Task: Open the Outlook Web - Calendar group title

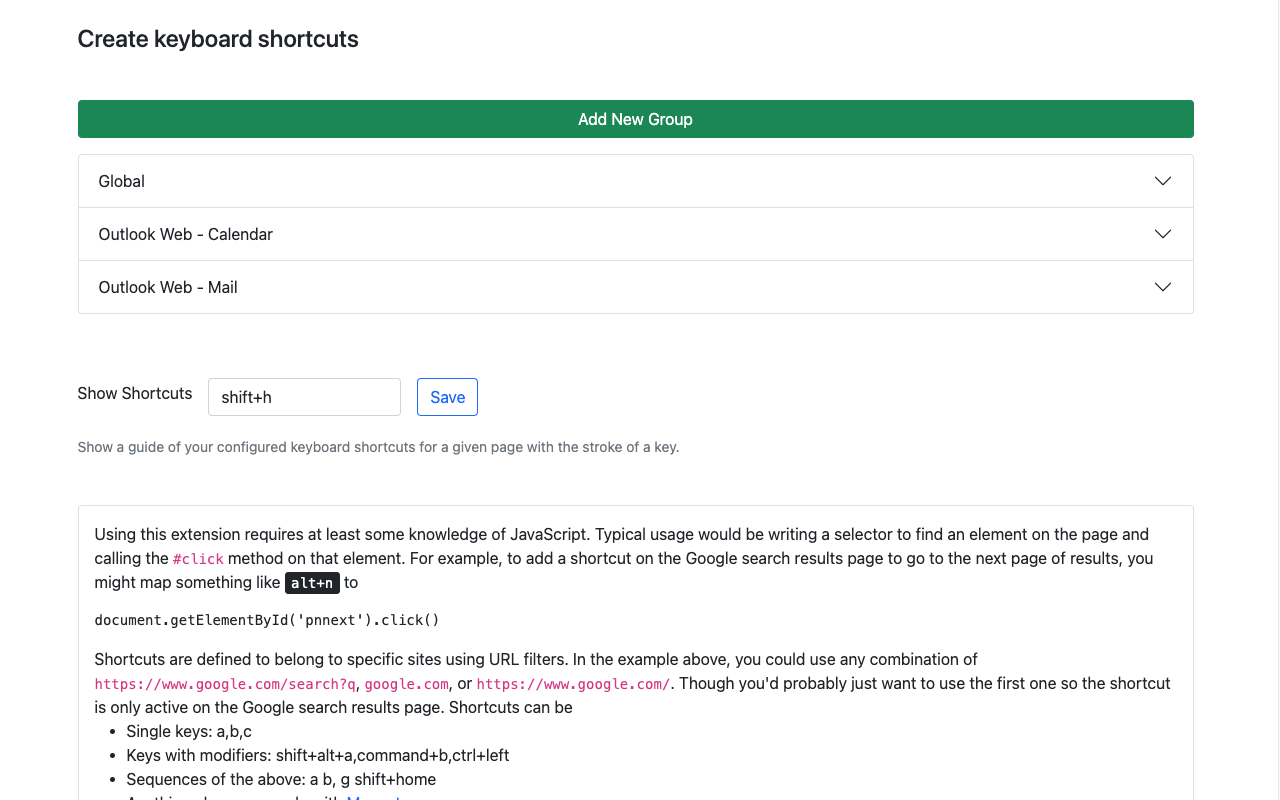Action: pos(185,234)
